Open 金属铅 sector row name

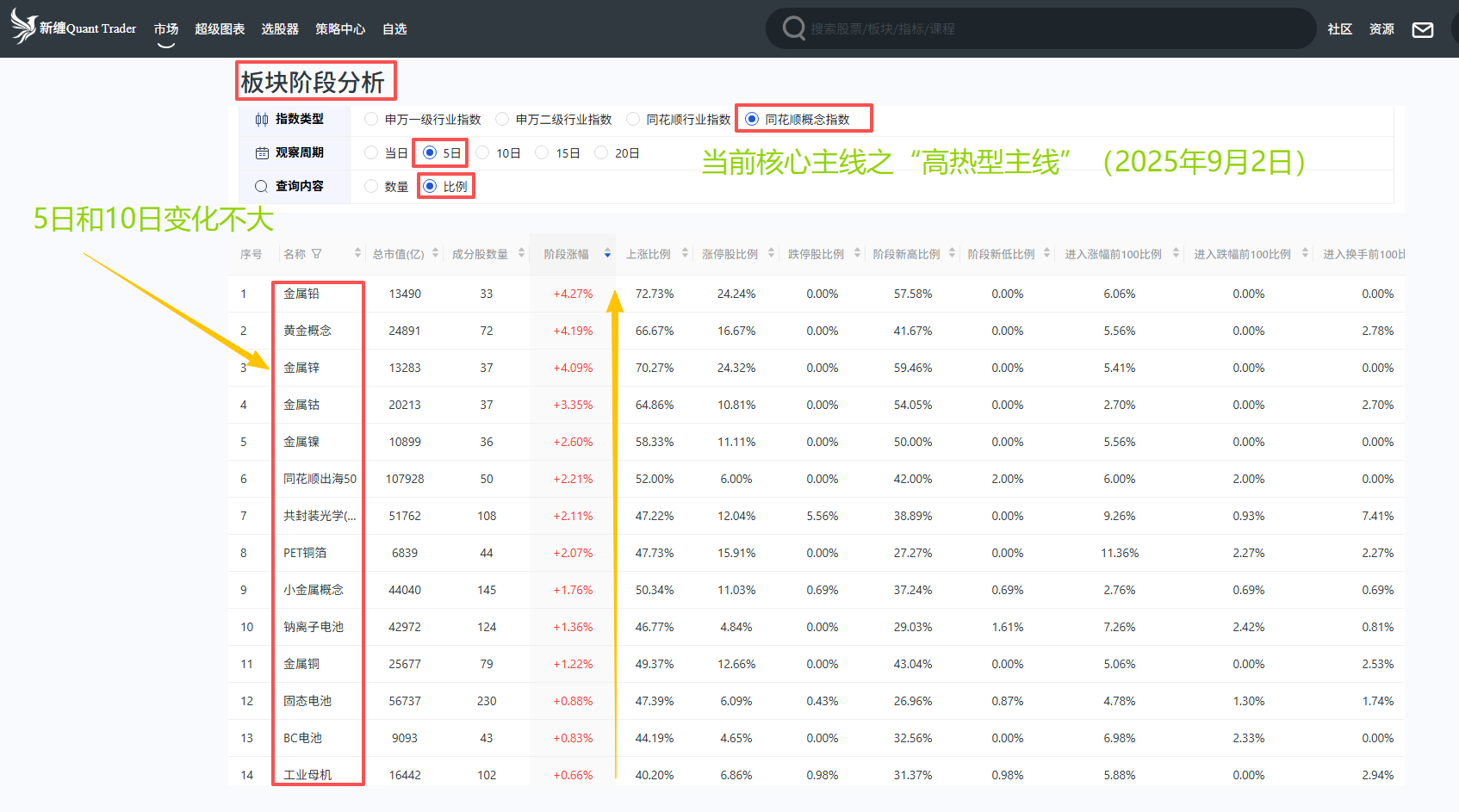[301, 294]
